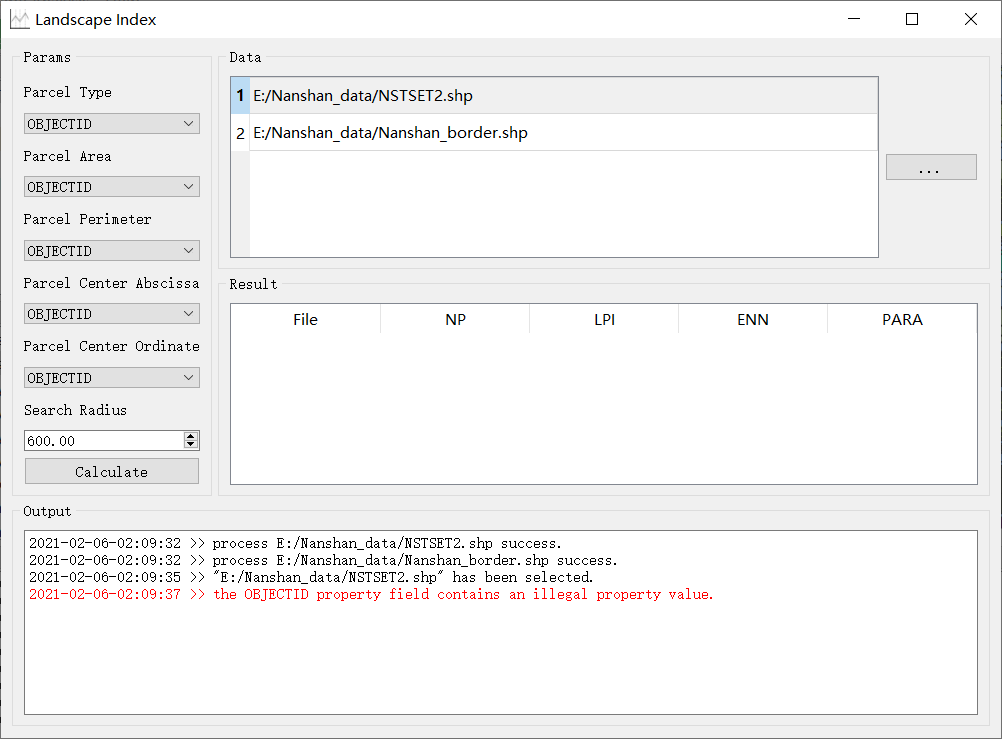Viewport: 1002px width, 739px height.
Task: Increase Search Radius with up arrow
Action: coord(191,436)
